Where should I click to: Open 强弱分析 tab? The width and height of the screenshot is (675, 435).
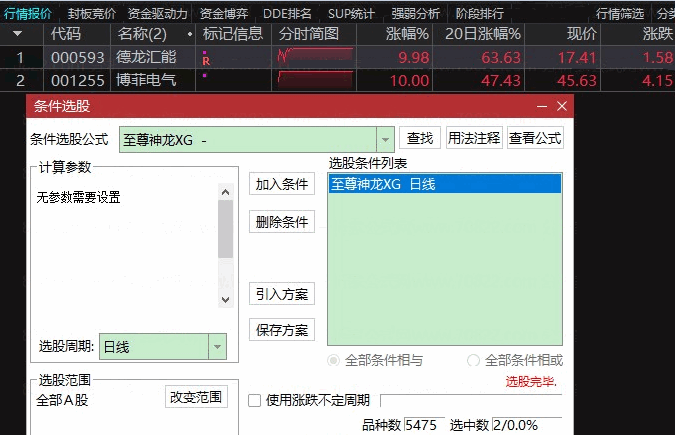(x=415, y=14)
